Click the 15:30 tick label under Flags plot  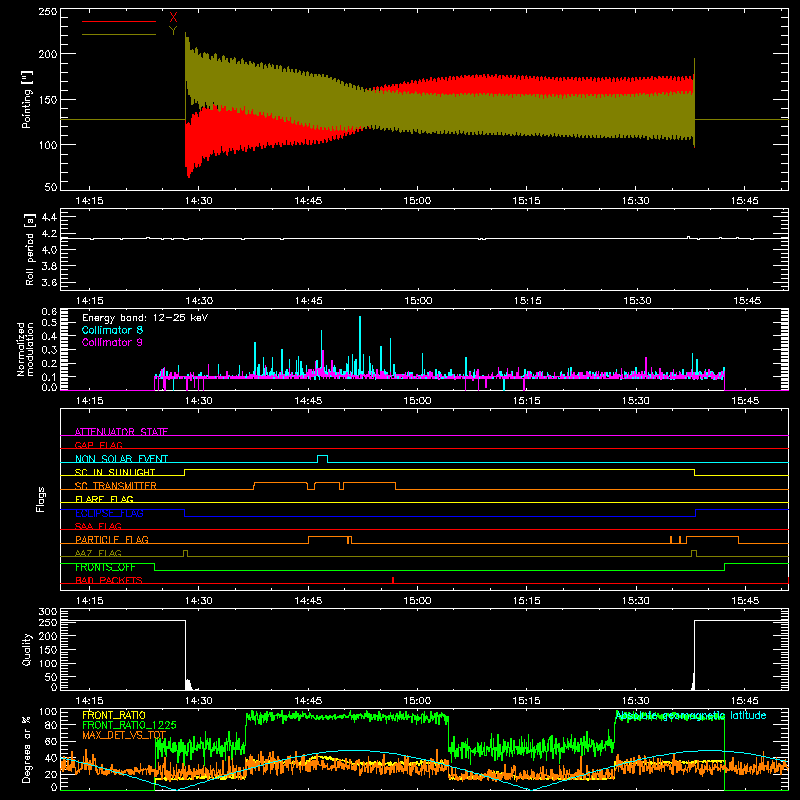[x=636, y=601]
